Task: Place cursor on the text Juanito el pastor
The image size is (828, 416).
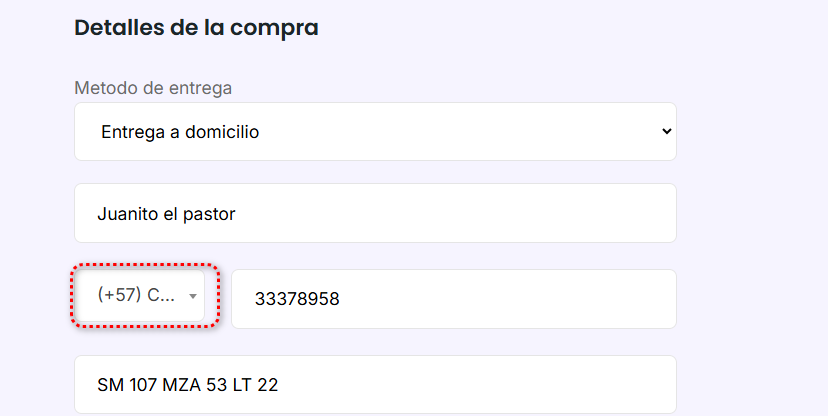Action: click(x=166, y=213)
